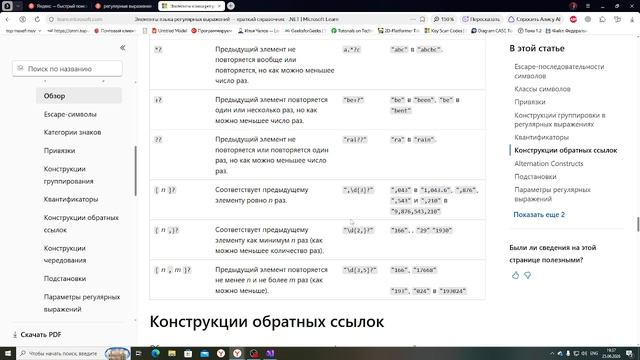This screenshot has width=640, height=360.
Task: Open Конструкции чередования in left navigation
Action: coord(65,254)
